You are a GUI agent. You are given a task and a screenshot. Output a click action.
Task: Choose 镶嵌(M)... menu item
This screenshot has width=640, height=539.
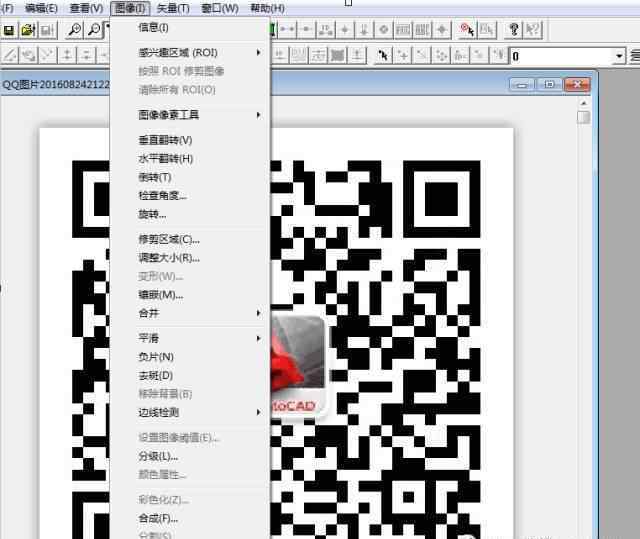(x=189, y=295)
